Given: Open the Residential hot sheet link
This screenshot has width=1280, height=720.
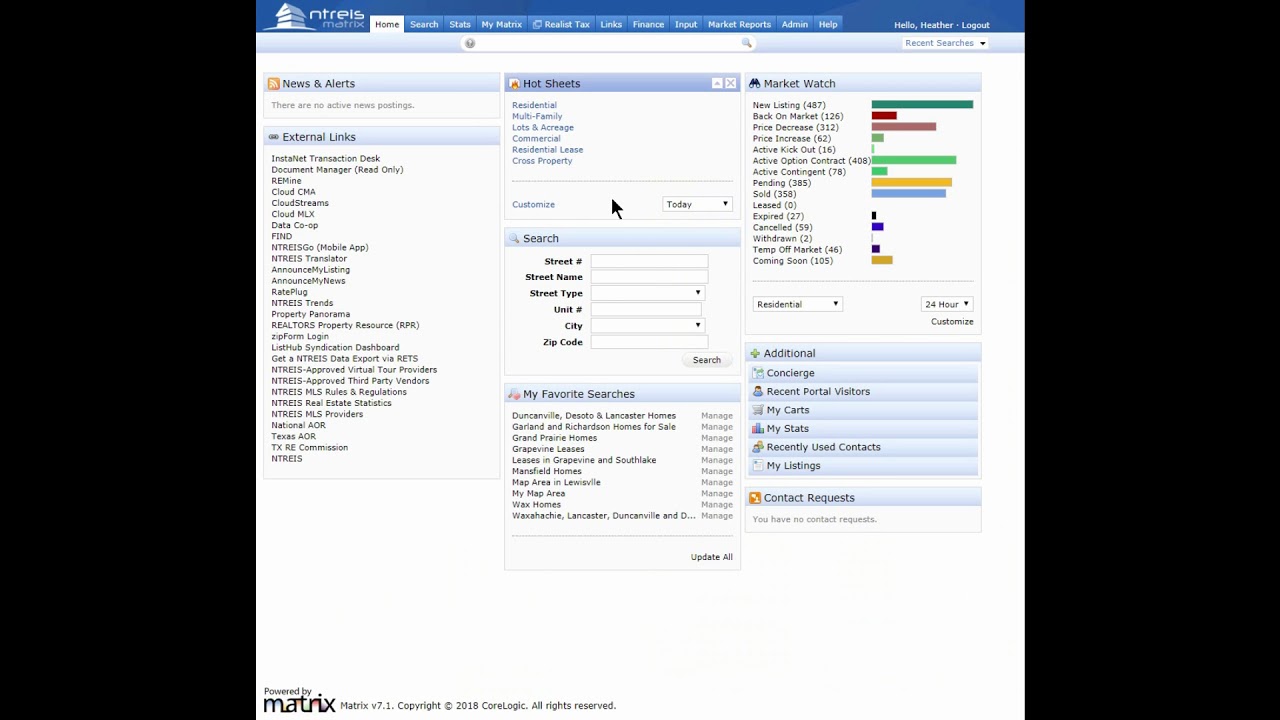Looking at the screenshot, I should point(534,105).
